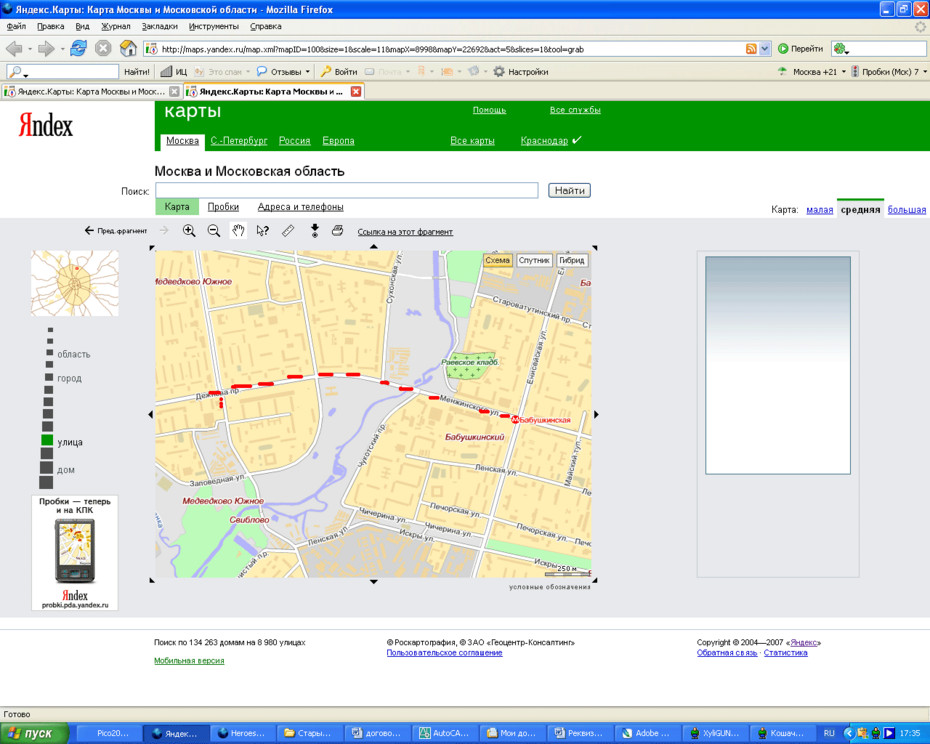Switch map view to Спутник
This screenshot has height=744, width=930.
[x=534, y=260]
